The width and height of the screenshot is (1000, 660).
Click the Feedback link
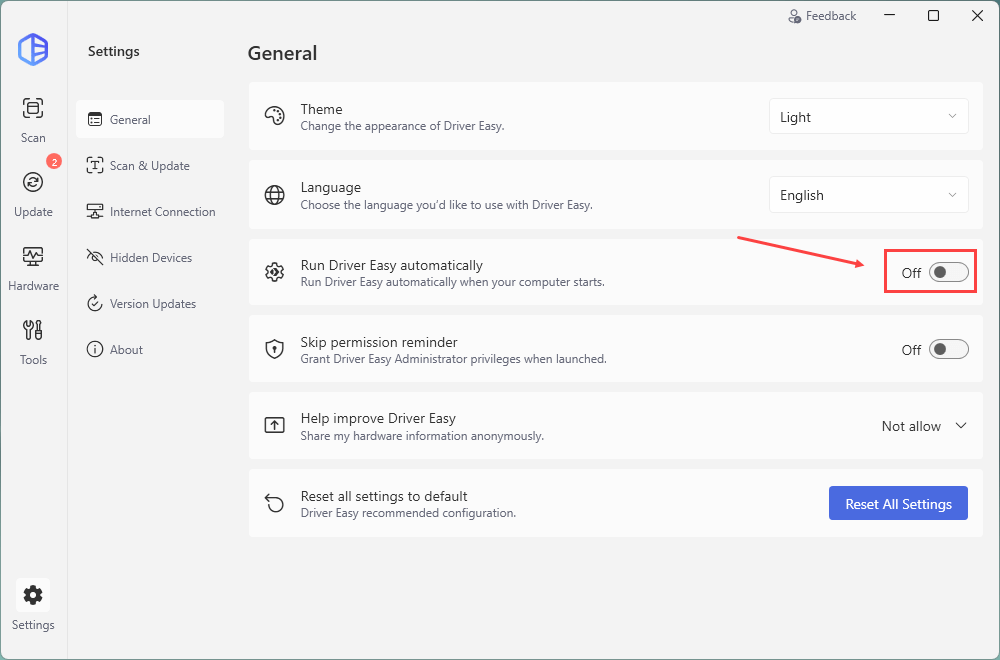click(x=822, y=16)
